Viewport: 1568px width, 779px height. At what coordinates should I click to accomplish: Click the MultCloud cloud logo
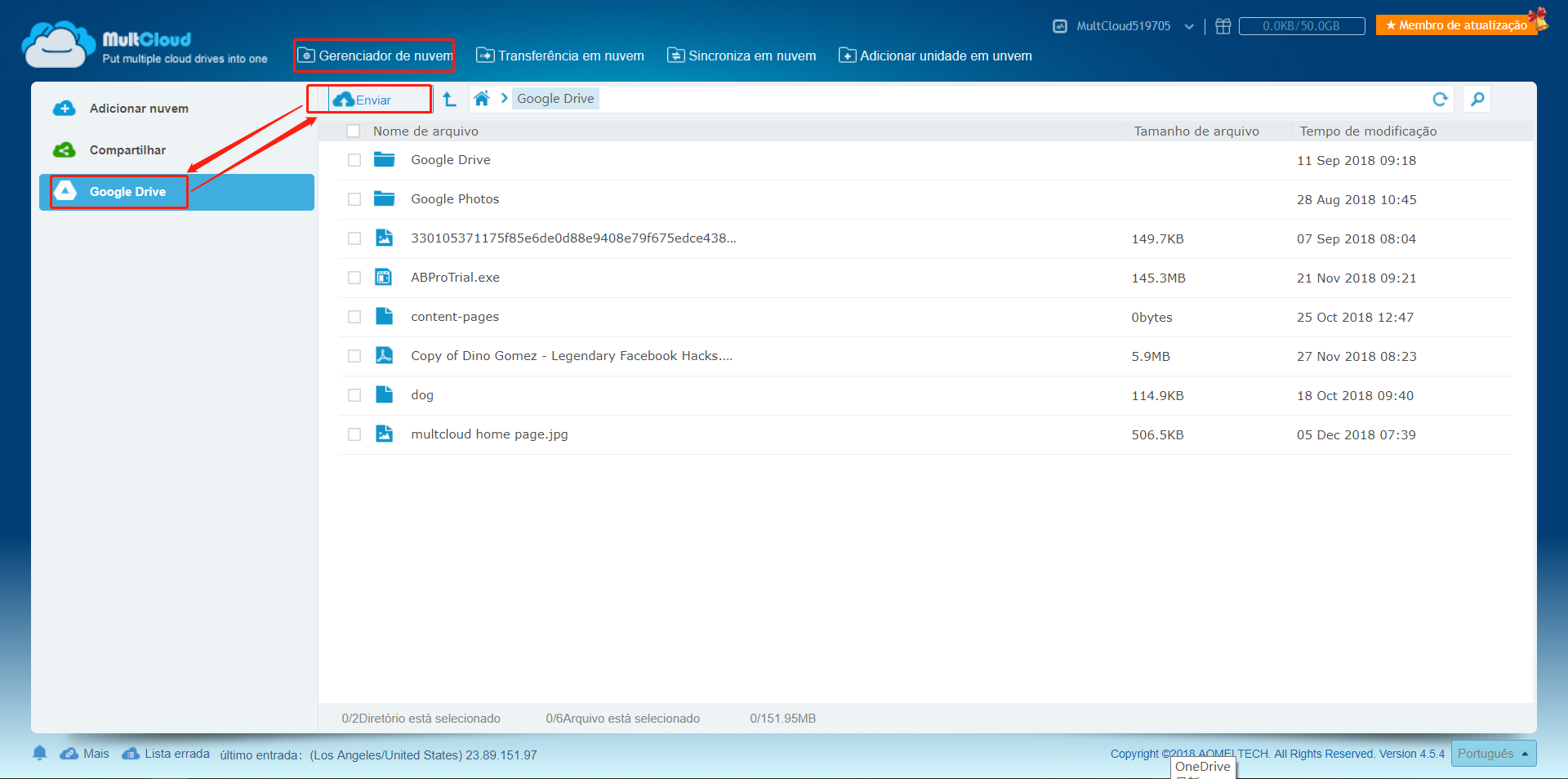pos(57,44)
